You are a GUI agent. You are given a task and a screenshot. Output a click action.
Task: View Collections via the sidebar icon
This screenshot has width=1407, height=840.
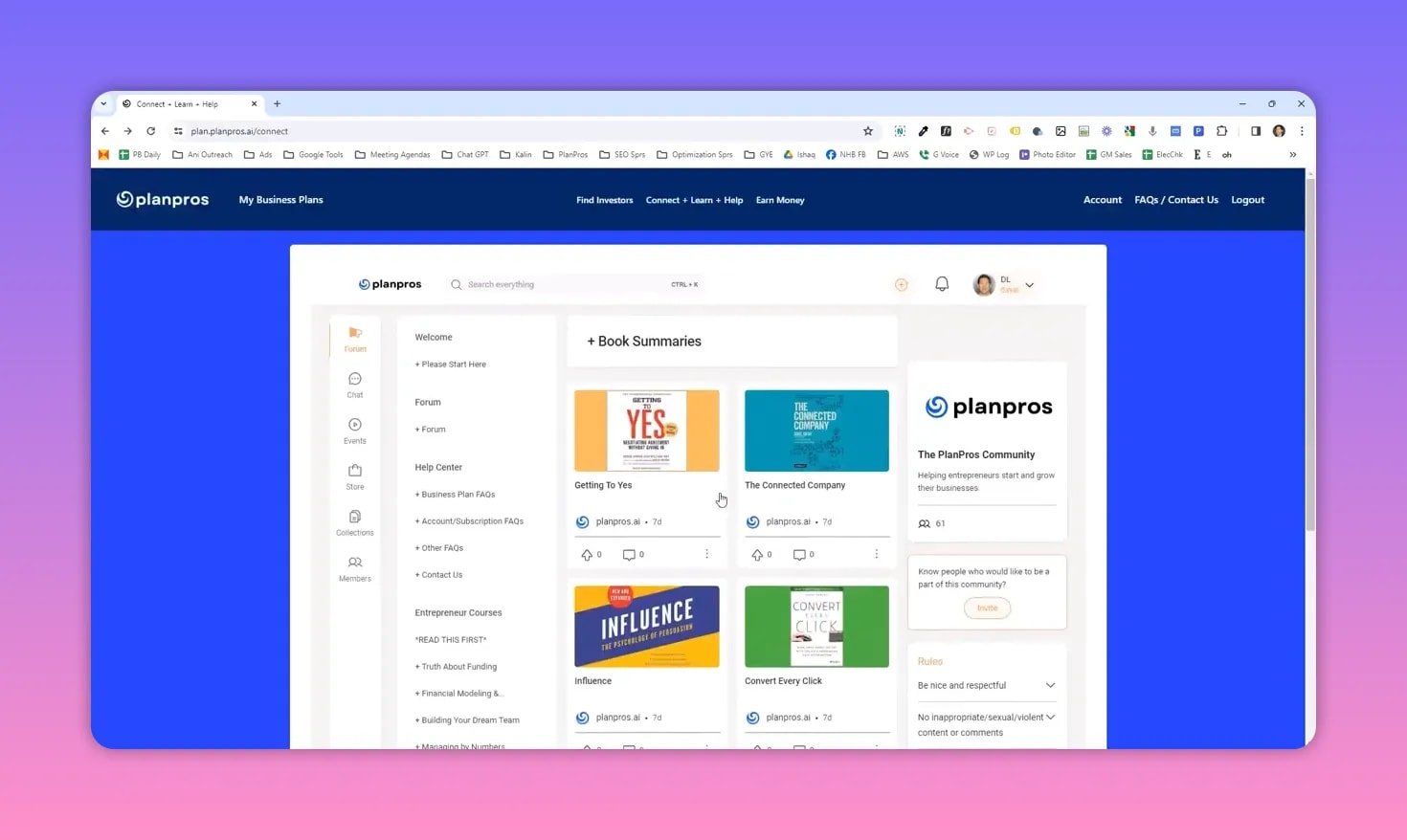pos(354,521)
